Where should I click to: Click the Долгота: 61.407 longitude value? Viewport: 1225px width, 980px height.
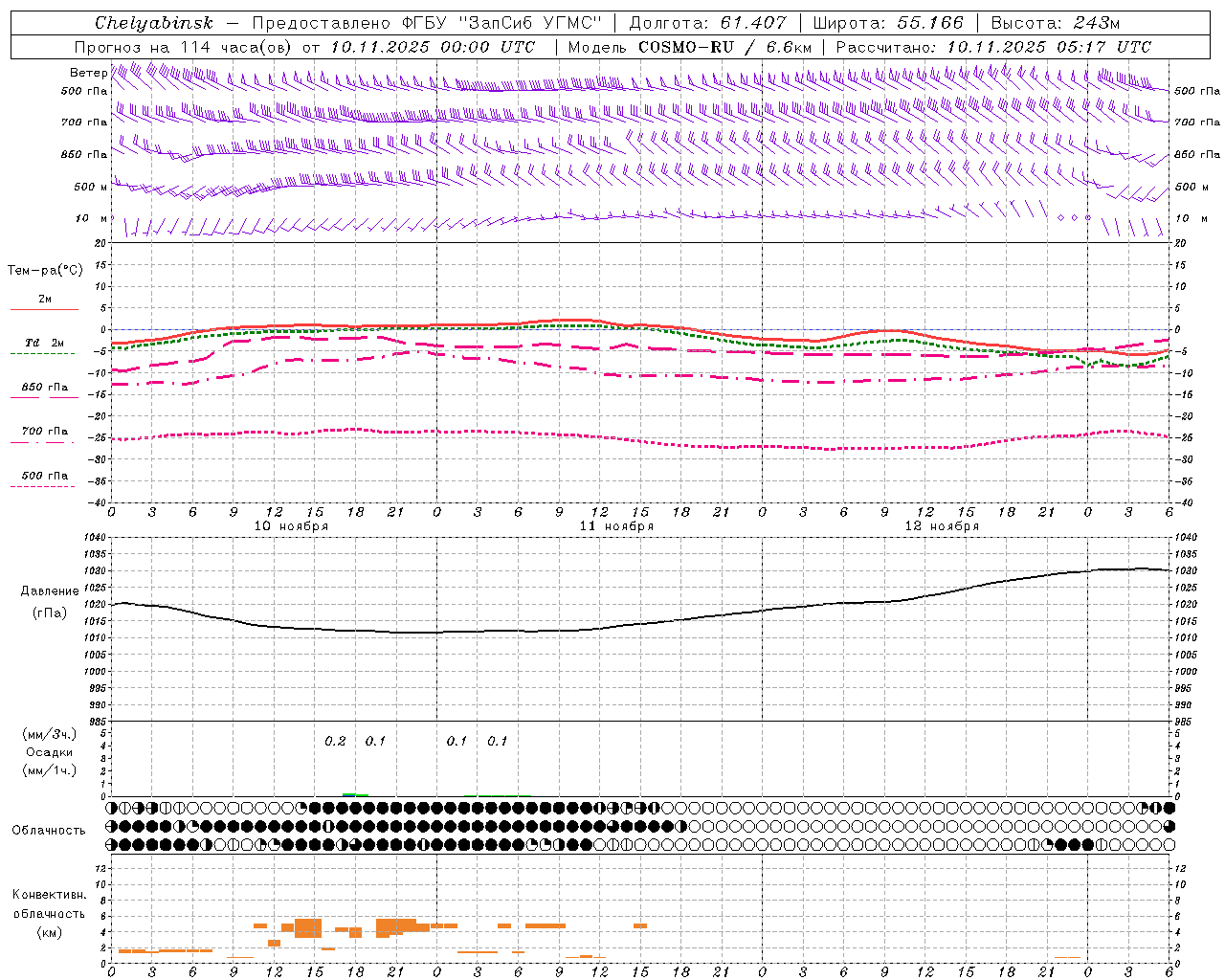(x=707, y=23)
